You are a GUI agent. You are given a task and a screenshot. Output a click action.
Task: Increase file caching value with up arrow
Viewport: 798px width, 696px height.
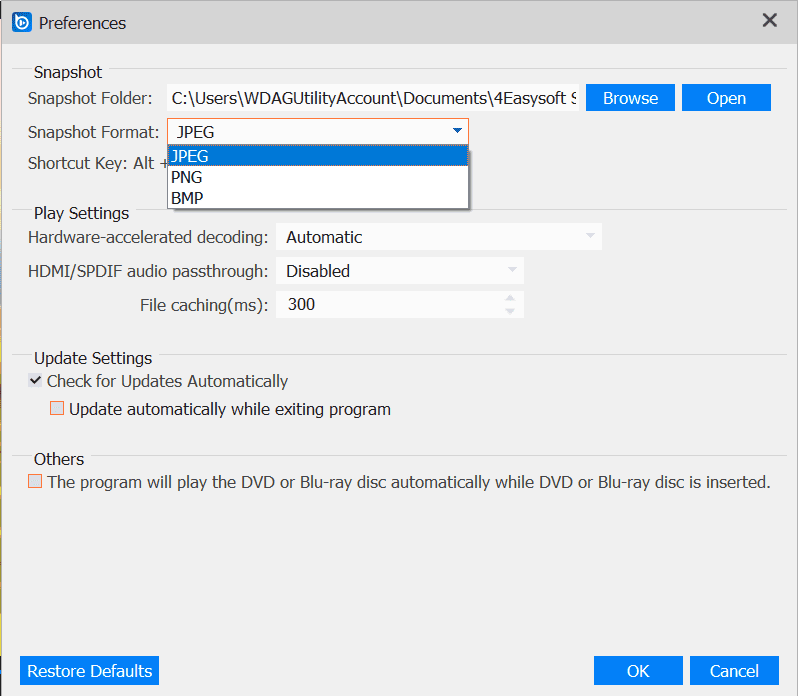[511, 298]
